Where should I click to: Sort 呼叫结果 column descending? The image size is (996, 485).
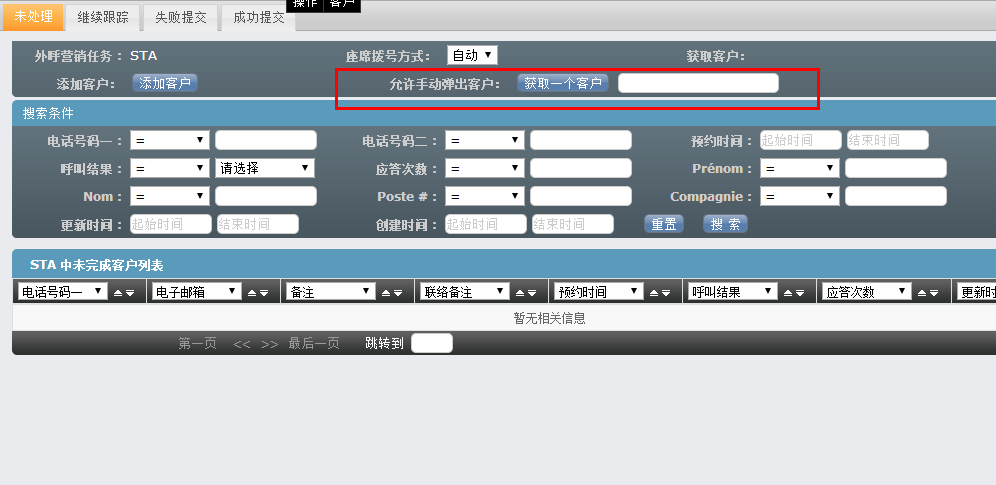[x=801, y=293]
